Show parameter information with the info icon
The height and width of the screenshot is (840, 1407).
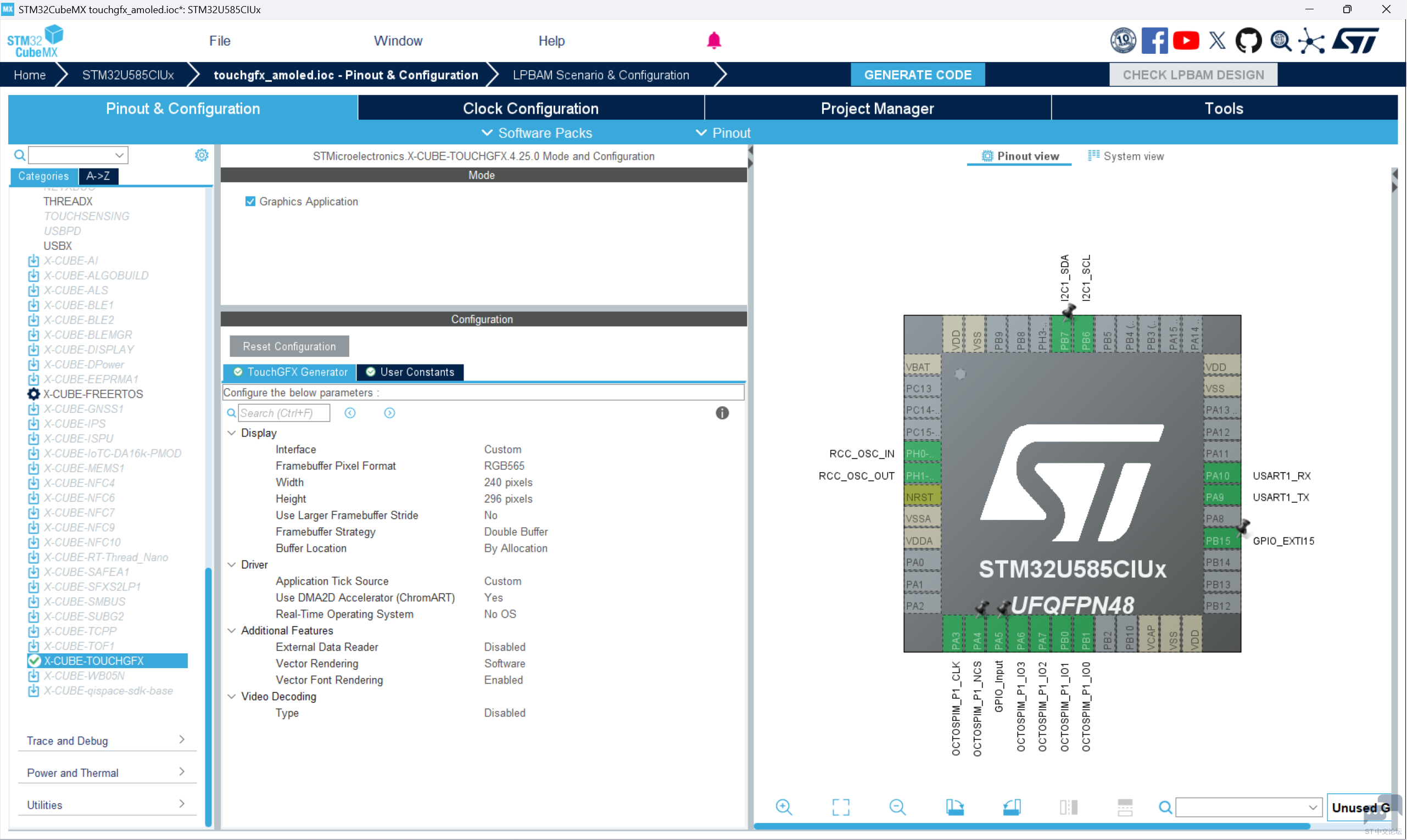[x=722, y=413]
